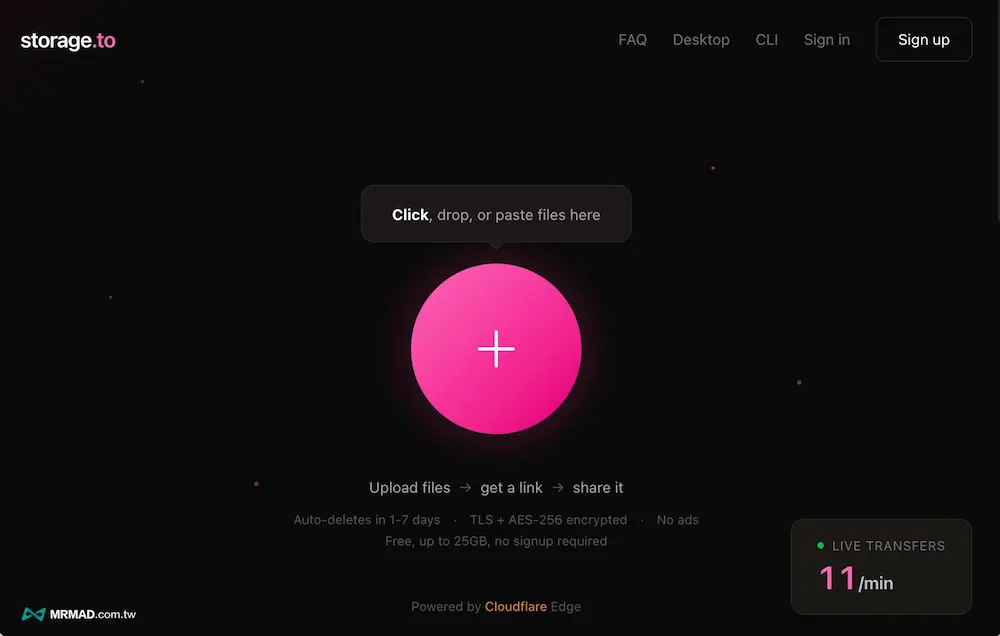This screenshot has width=1000, height=636.
Task: Click the paste files here tooltip
Action: pos(496,214)
